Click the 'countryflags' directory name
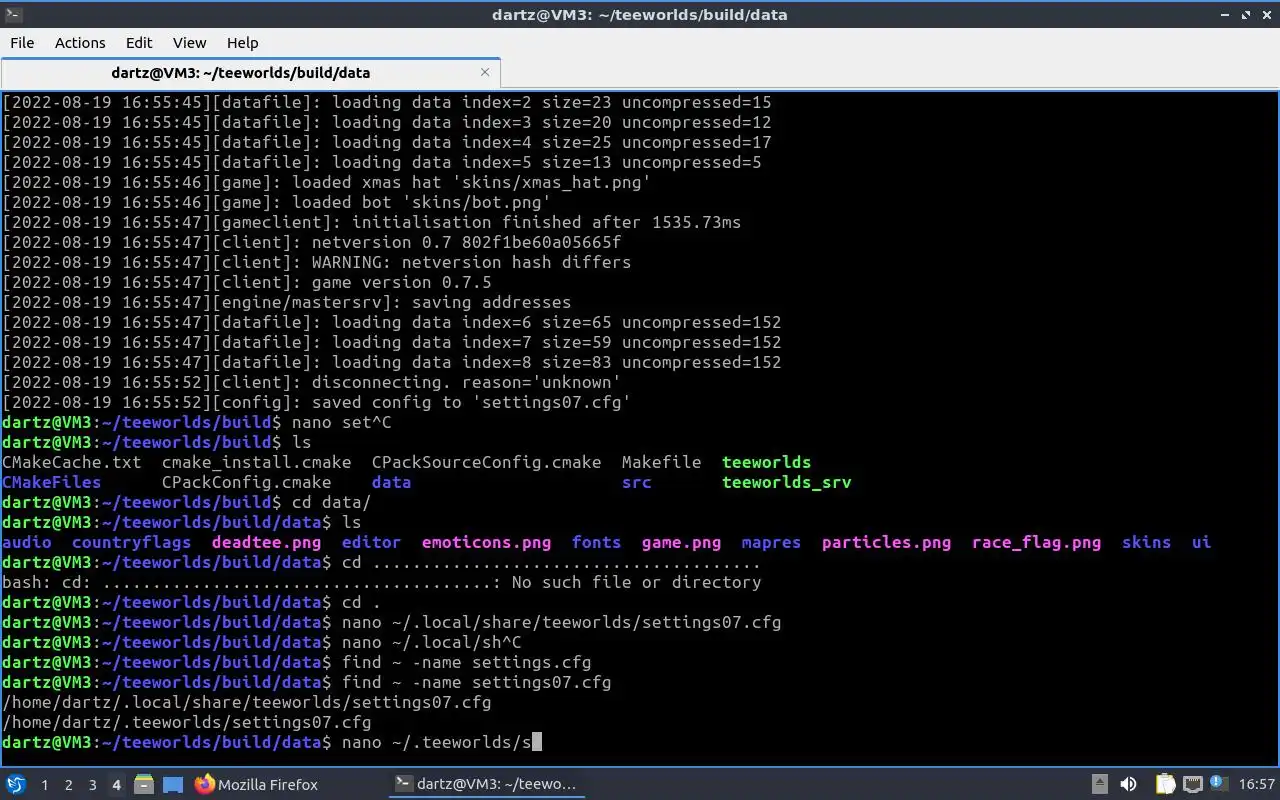Screen dimensions: 1280x800 [131, 542]
